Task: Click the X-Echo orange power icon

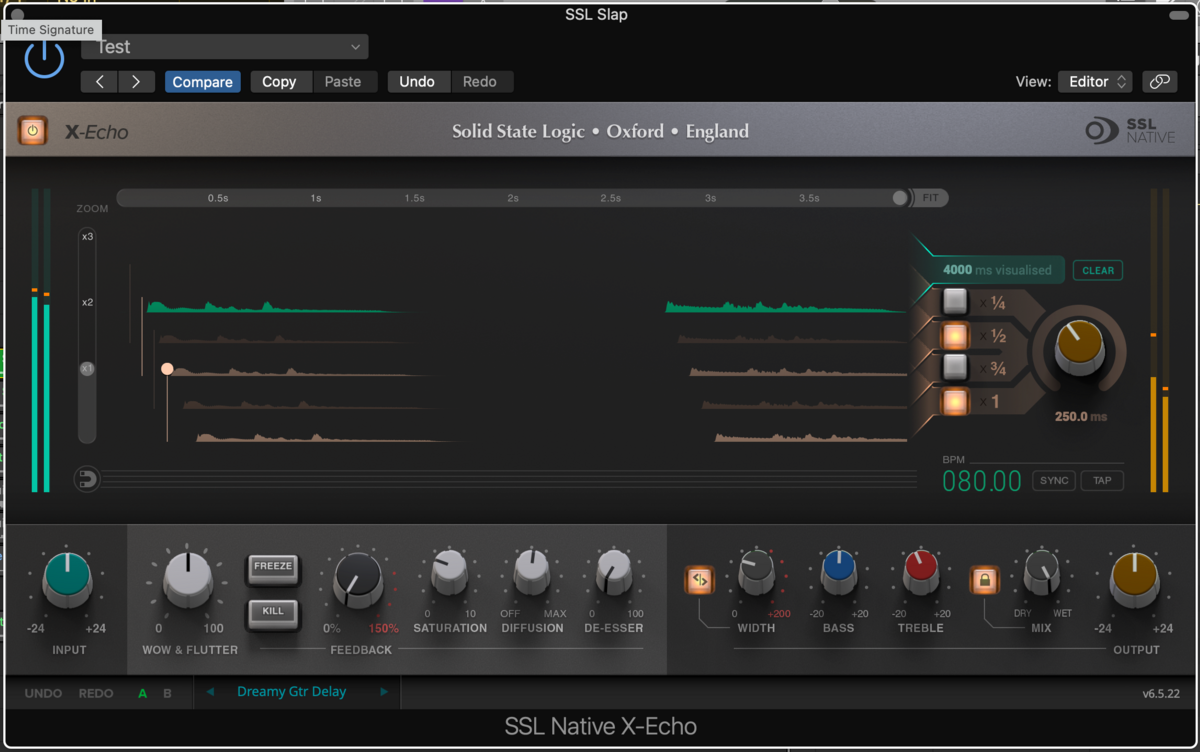Action: 32,130
